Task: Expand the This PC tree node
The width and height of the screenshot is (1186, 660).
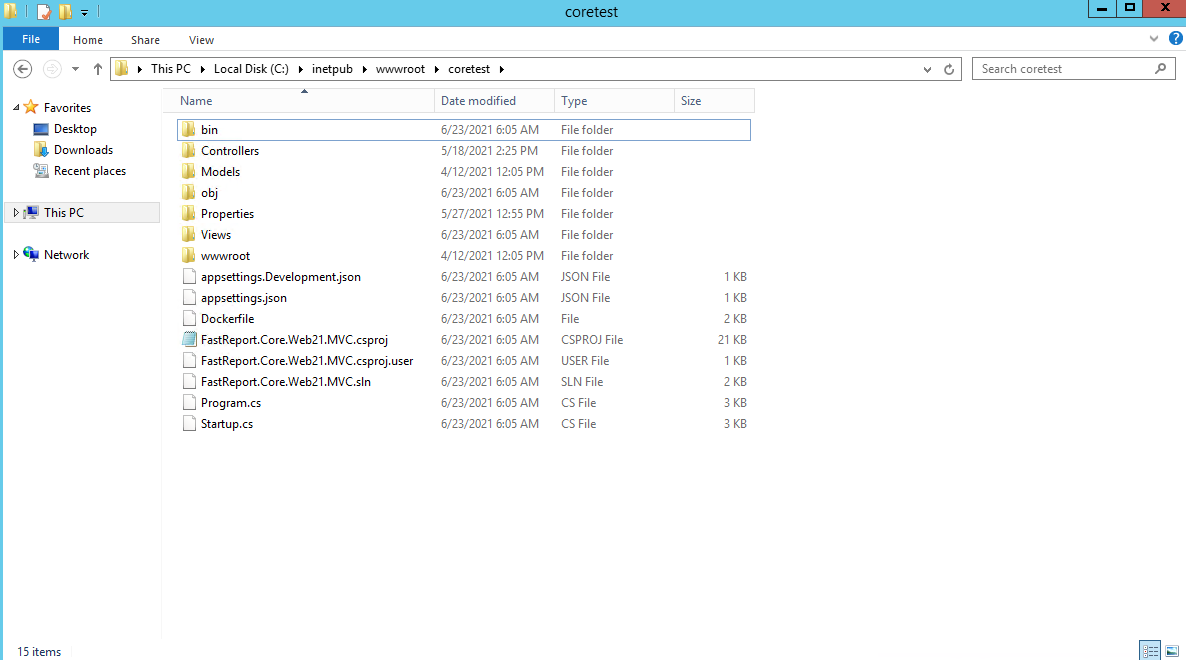Action: pos(16,213)
